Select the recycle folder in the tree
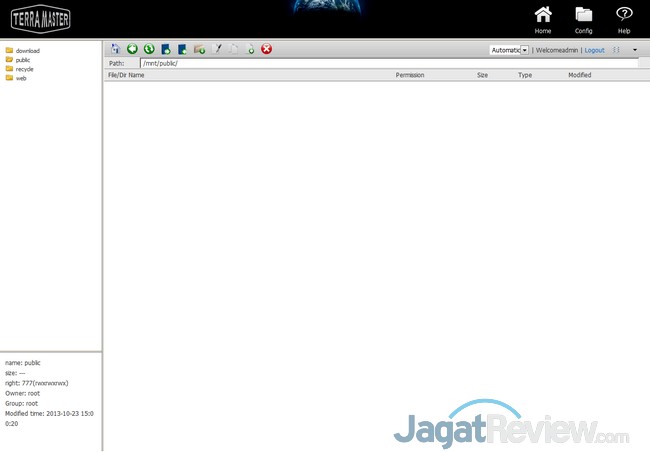The width and height of the screenshot is (650, 452). coord(19,69)
